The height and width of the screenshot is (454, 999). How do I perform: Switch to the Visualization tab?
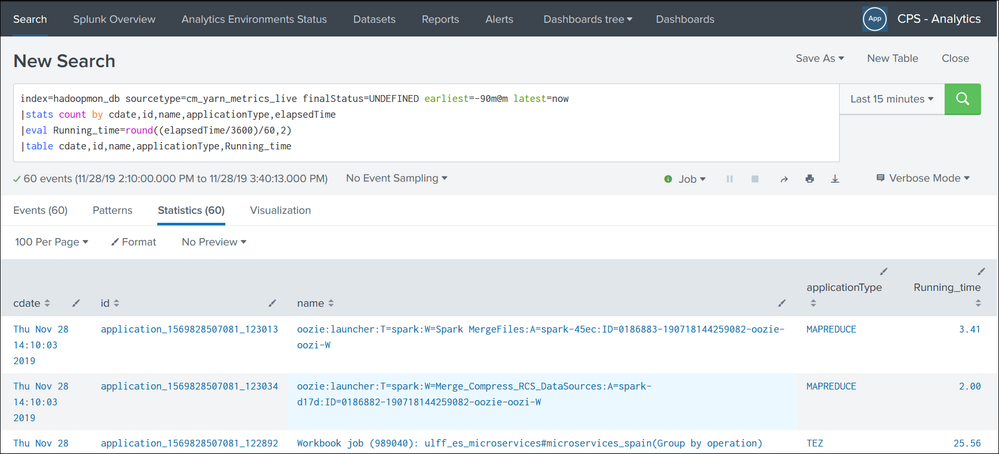point(280,210)
